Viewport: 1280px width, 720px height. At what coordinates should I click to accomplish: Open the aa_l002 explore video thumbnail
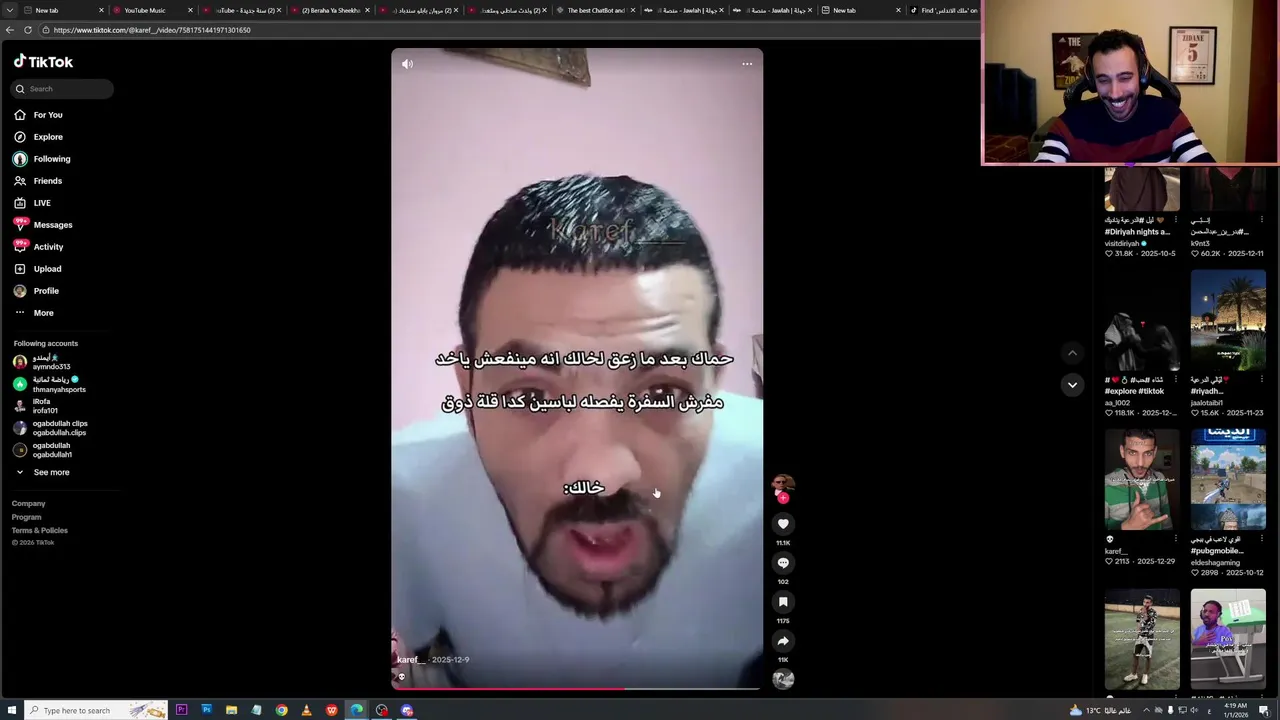[1142, 321]
